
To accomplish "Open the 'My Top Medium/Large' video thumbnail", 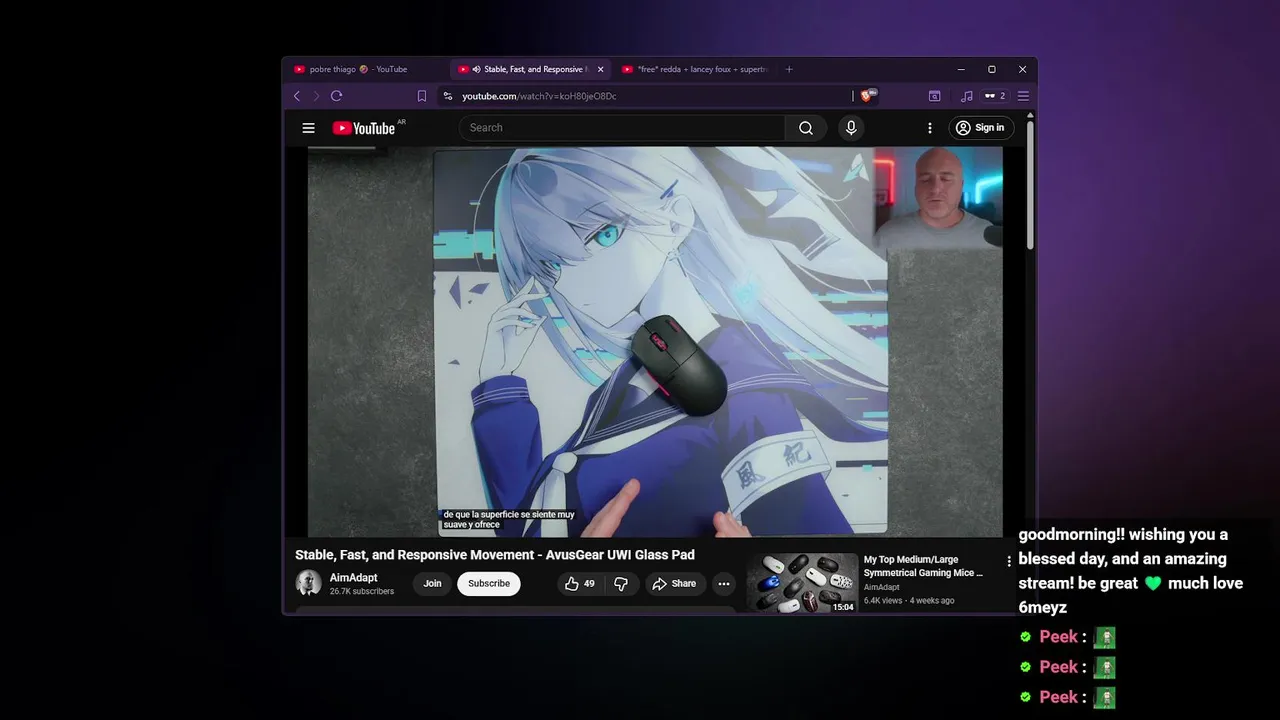I will (x=802, y=583).
